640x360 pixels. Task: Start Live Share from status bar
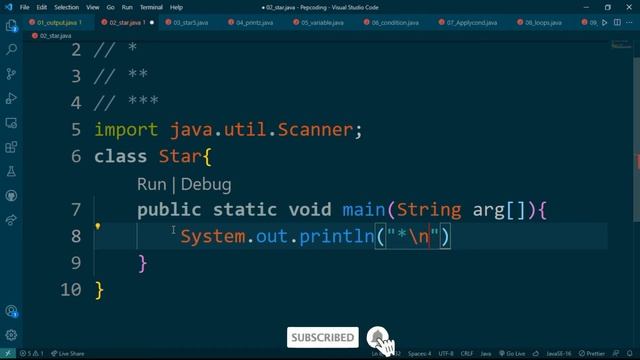pos(67,353)
